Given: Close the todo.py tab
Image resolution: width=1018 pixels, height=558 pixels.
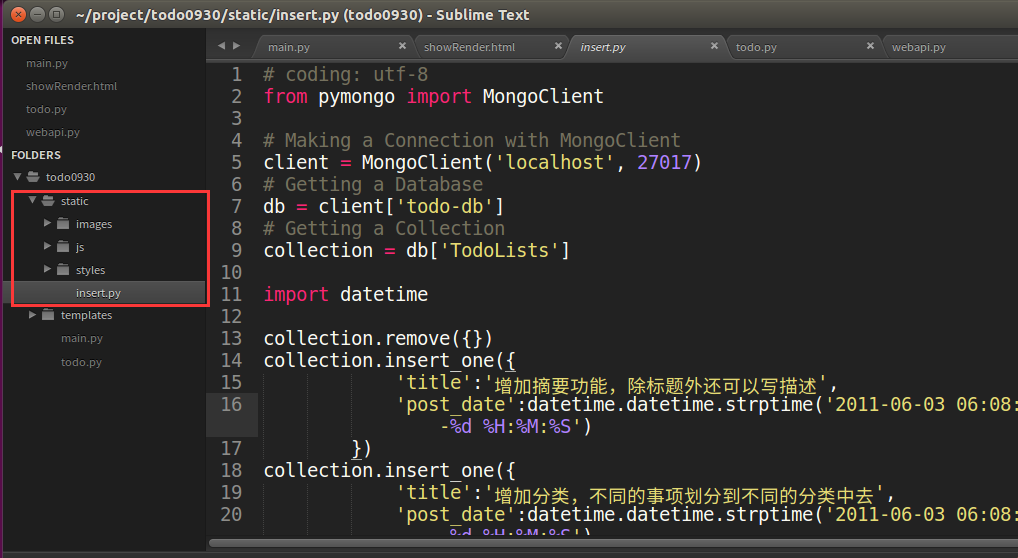Looking at the screenshot, I should [870, 46].
